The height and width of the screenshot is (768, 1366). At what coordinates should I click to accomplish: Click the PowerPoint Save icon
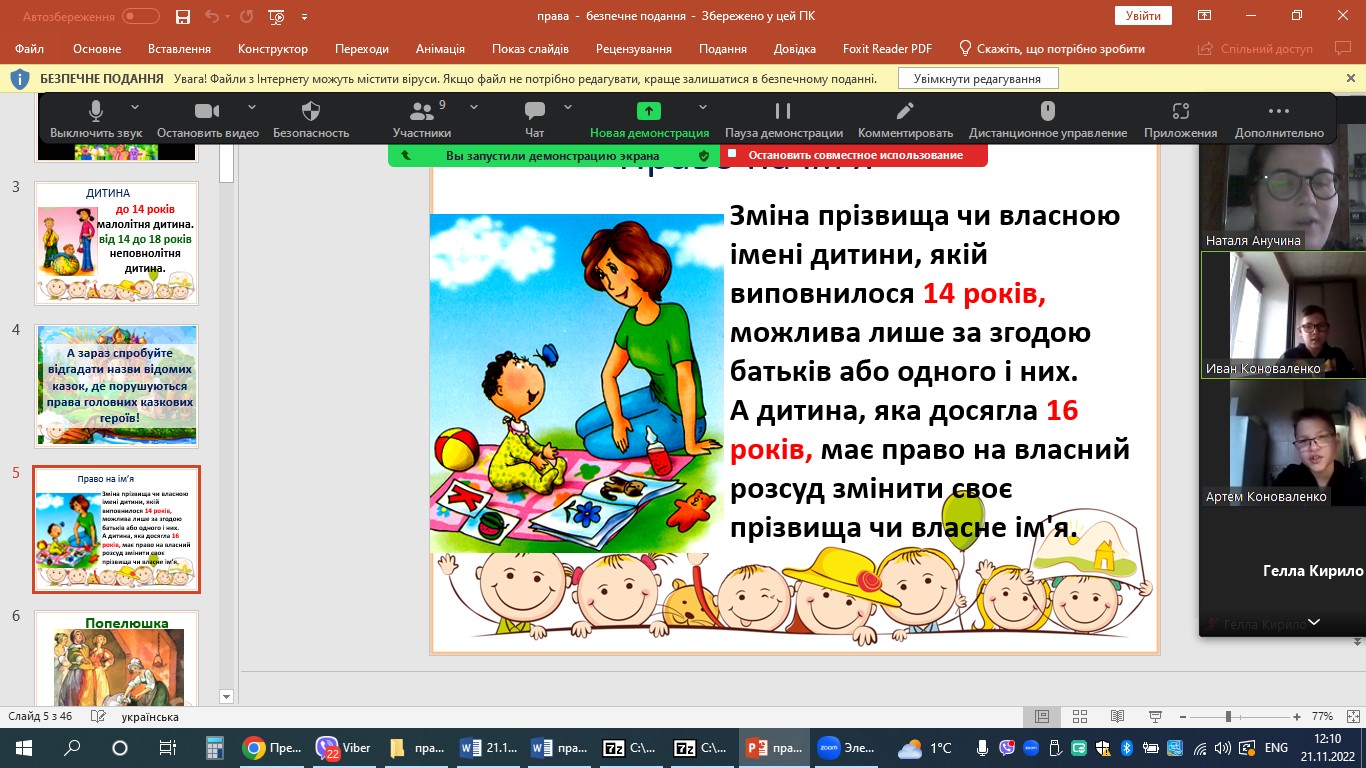182,17
